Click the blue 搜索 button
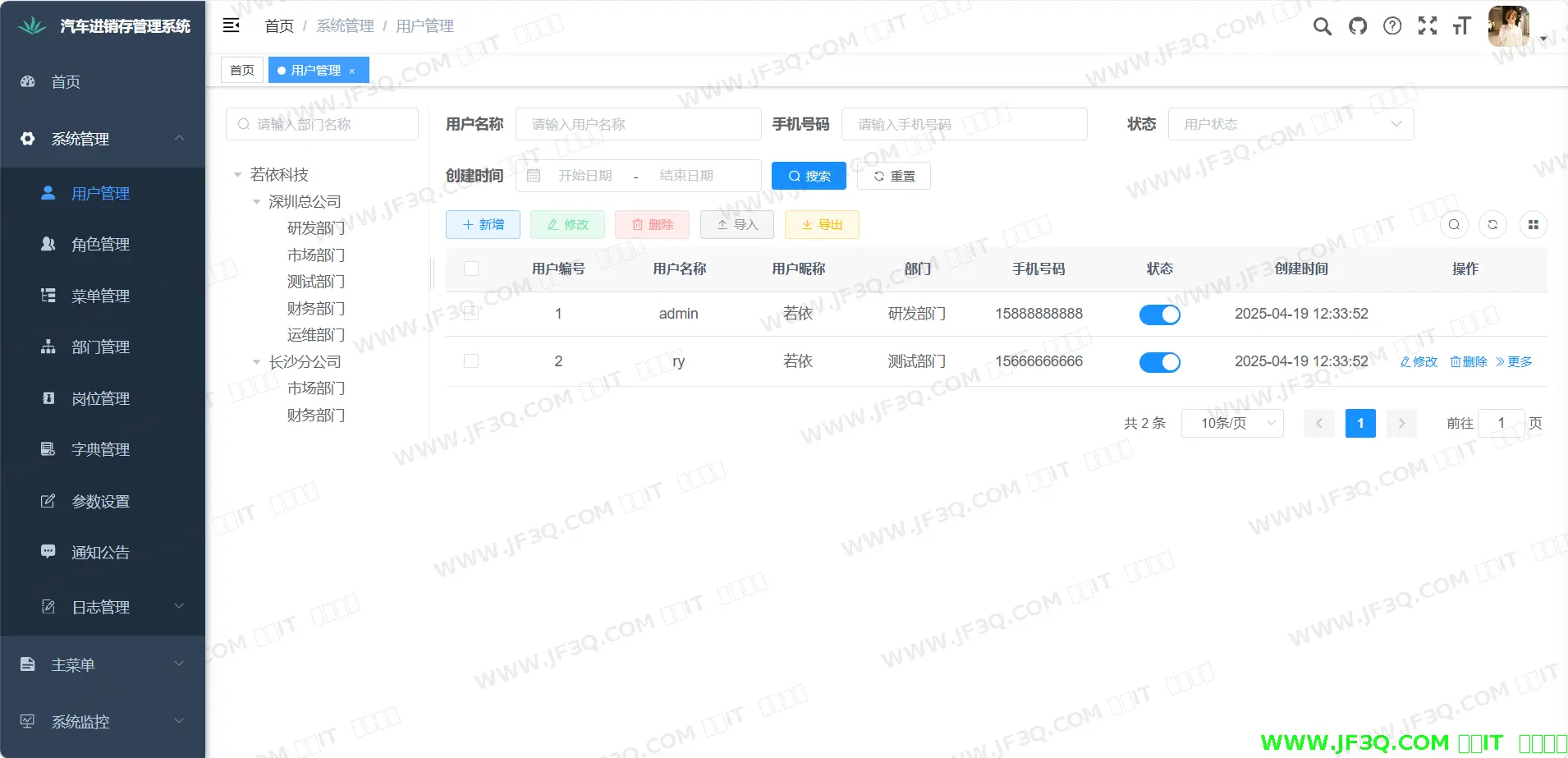The height and width of the screenshot is (758, 1568). point(809,176)
